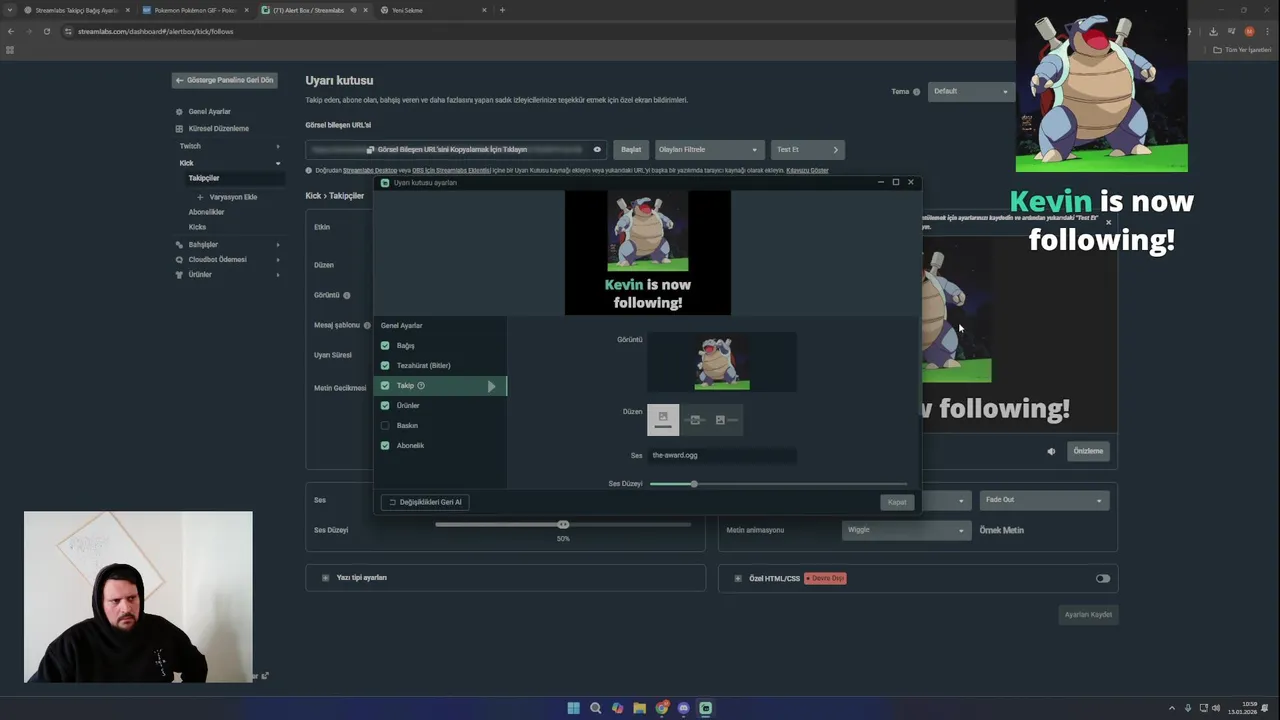
Task: Click the Blastoise image thumbnail under Görüntü
Action: pyautogui.click(x=722, y=362)
